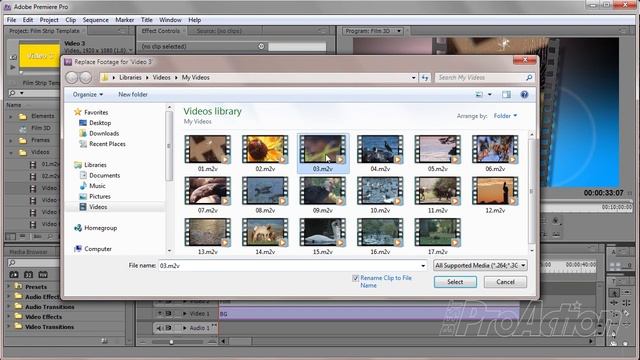Click the navigation pane scrollbar
Screen dimensions: 640x360
(168, 146)
